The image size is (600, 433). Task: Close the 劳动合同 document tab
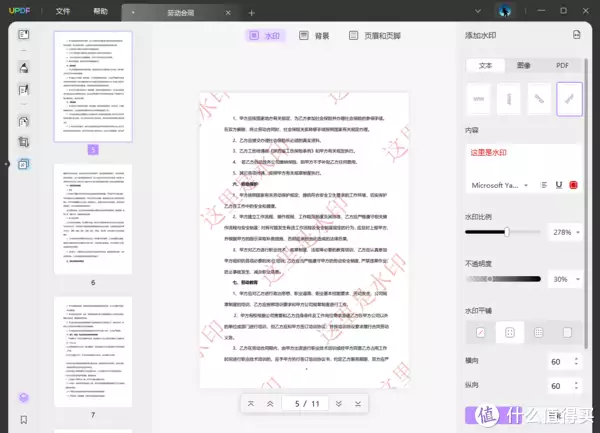pyautogui.click(x=228, y=13)
